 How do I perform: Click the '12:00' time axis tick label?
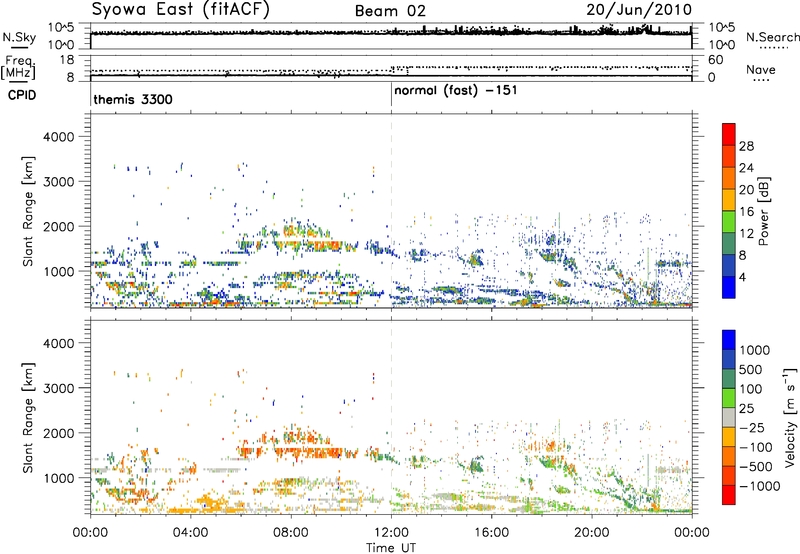point(391,532)
